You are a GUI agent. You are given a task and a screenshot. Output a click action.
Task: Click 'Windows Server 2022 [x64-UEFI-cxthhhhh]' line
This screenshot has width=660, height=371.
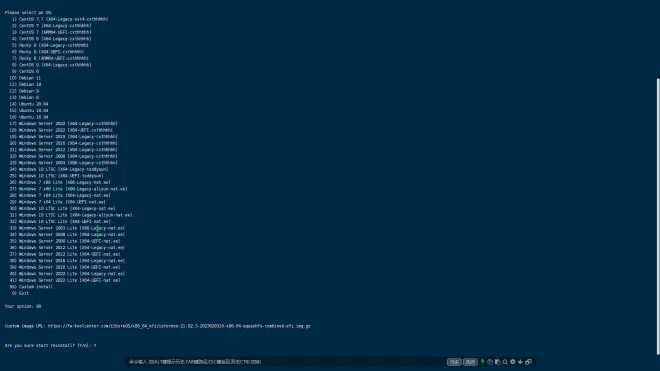coord(61,130)
